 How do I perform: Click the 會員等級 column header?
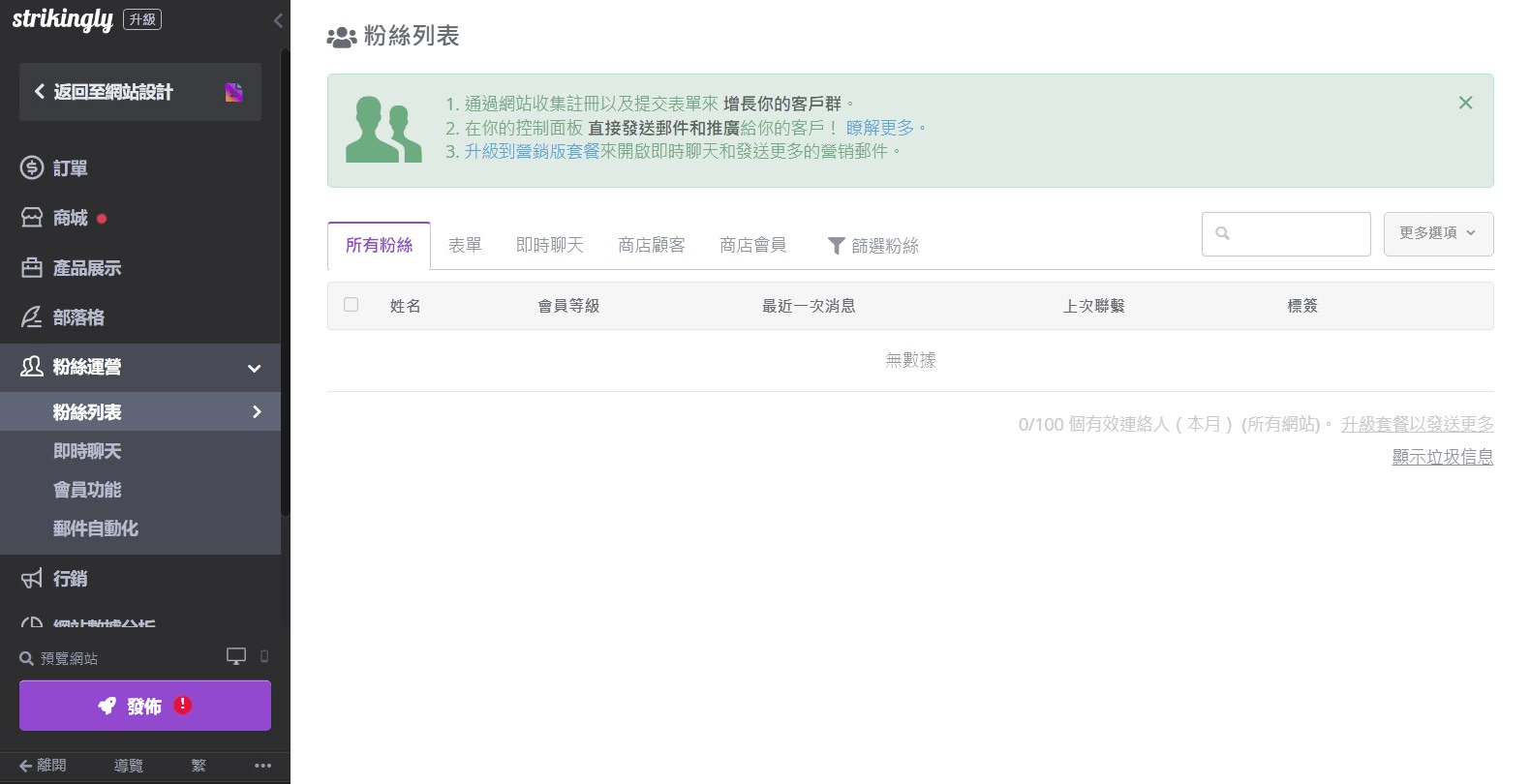[569, 306]
